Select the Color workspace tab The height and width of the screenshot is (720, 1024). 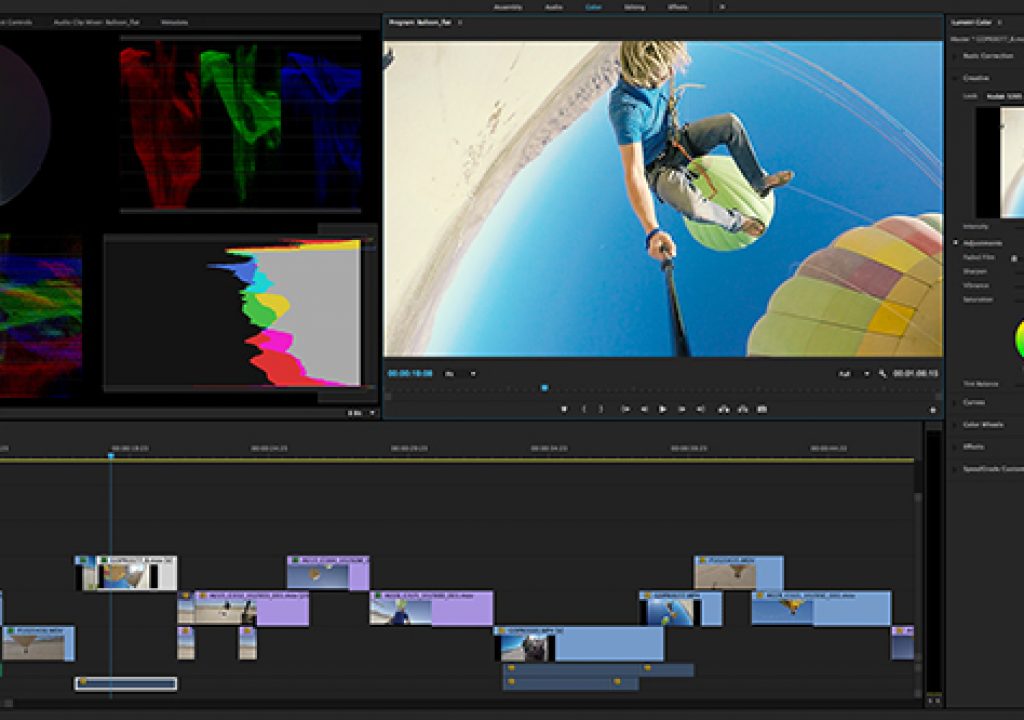[x=594, y=7]
